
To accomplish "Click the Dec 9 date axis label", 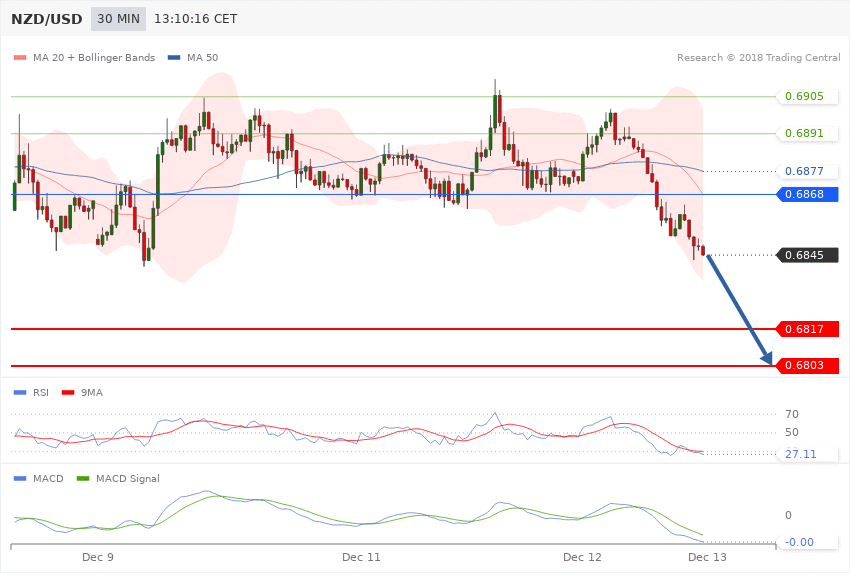I will (98, 558).
